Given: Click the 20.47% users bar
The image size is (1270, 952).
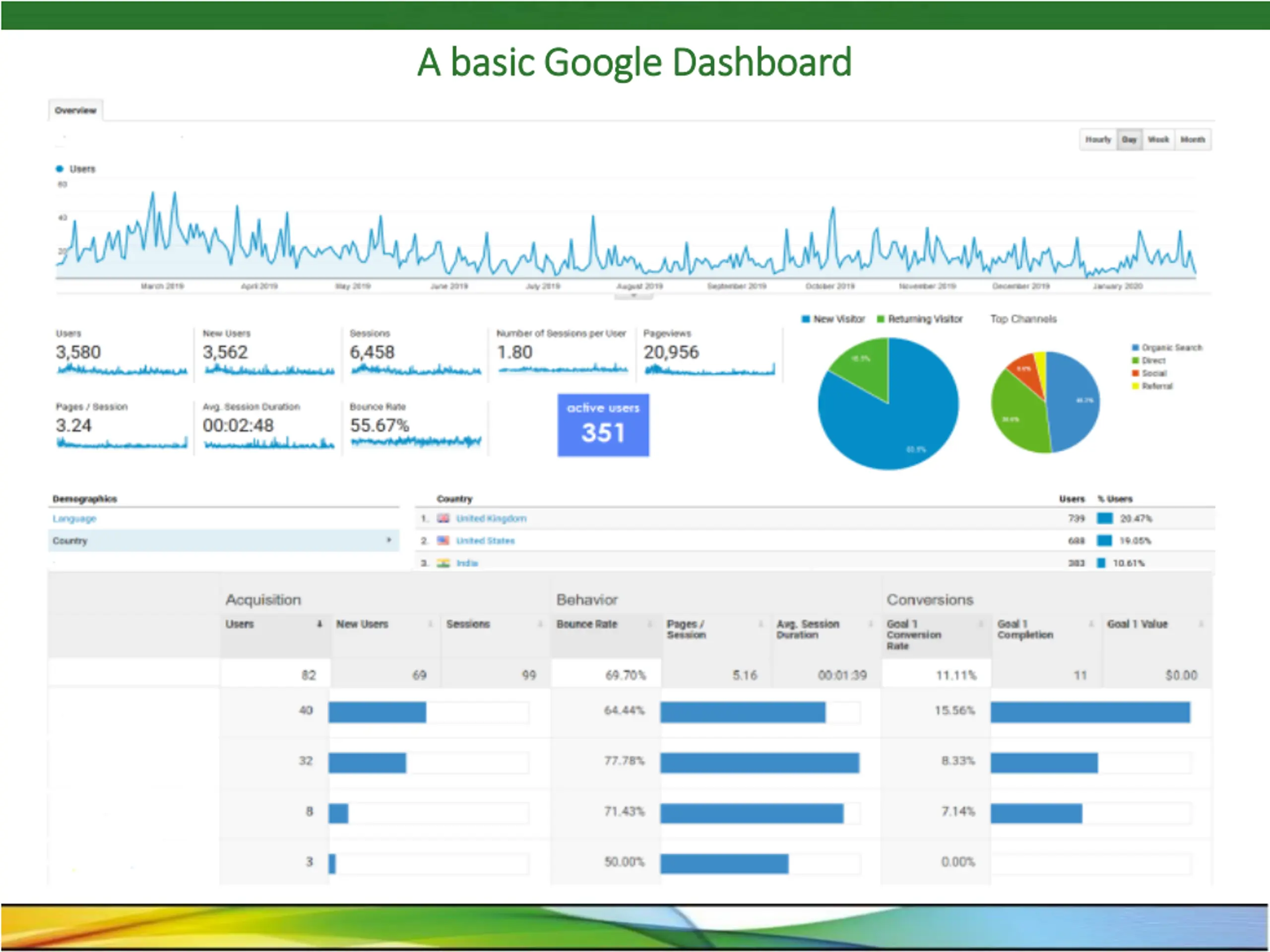Looking at the screenshot, I should (1105, 519).
